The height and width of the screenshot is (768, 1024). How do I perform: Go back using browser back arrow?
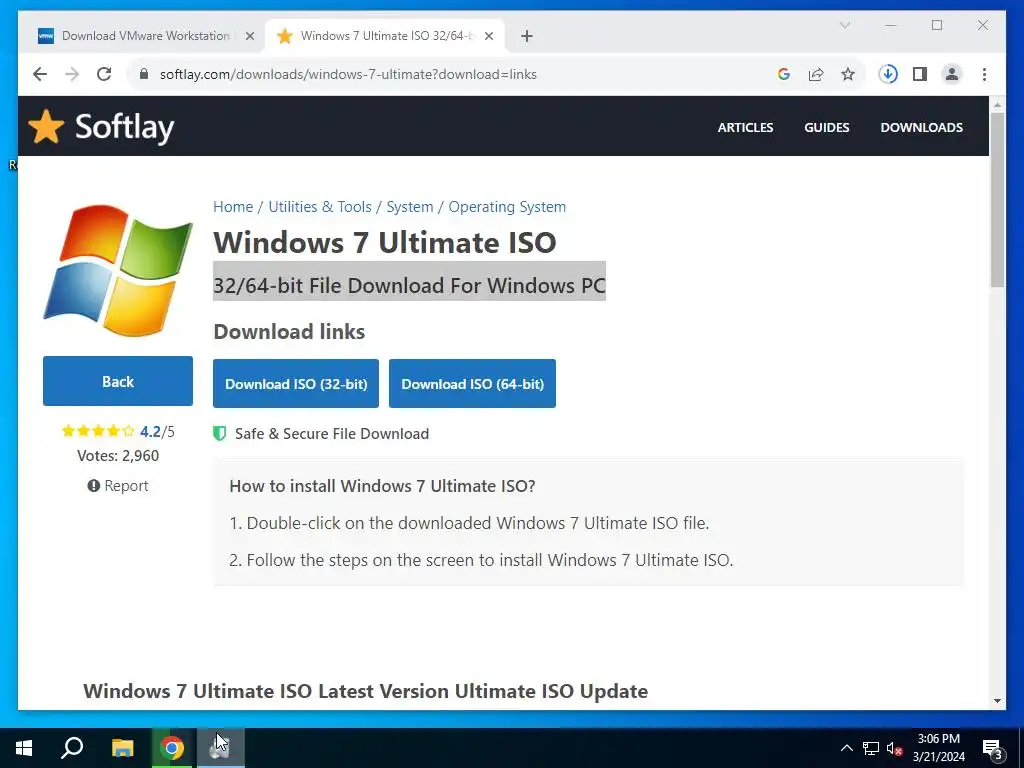tap(40, 74)
